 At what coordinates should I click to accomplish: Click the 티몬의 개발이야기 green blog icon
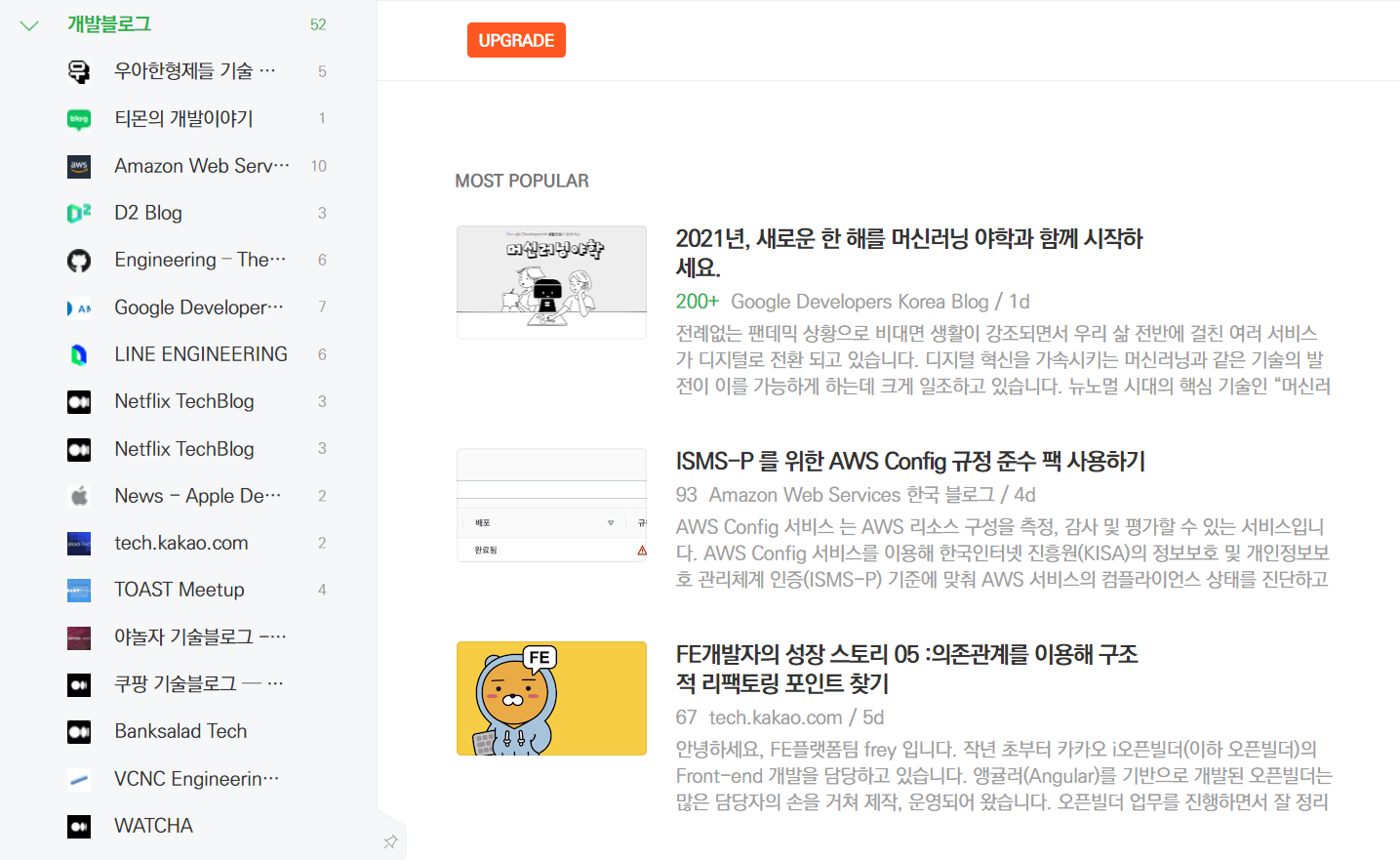[x=79, y=119]
